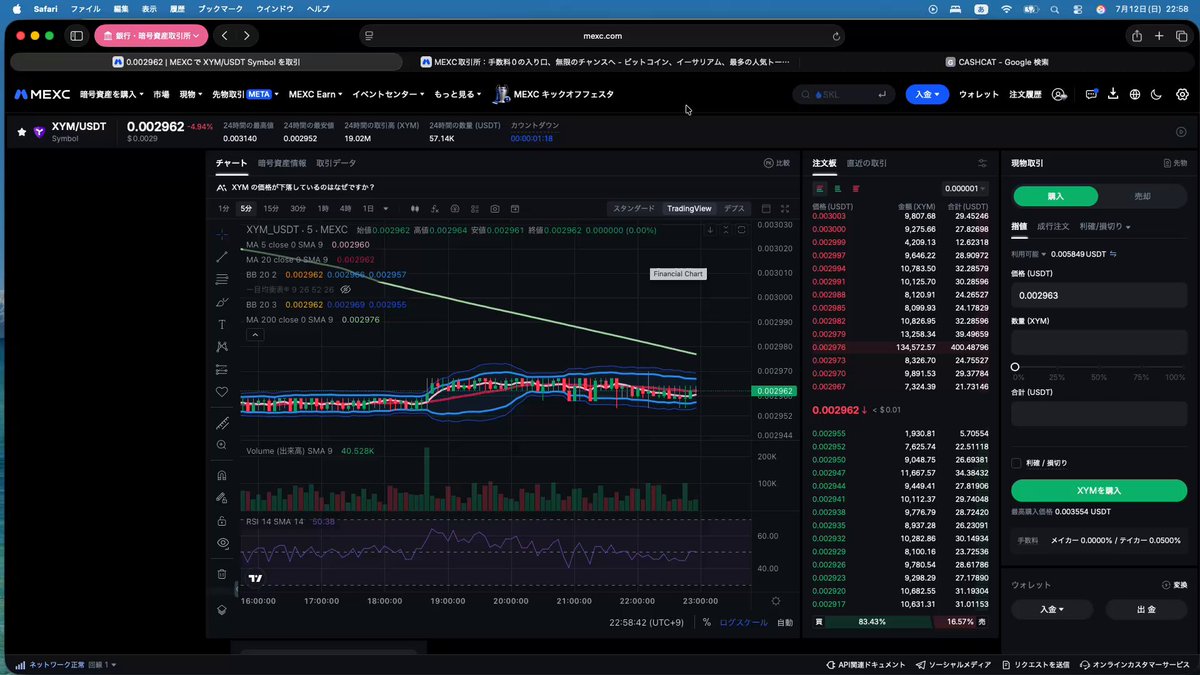Collapse the indicator legend with chevron button
1200x675 pixels.
coord(254,336)
